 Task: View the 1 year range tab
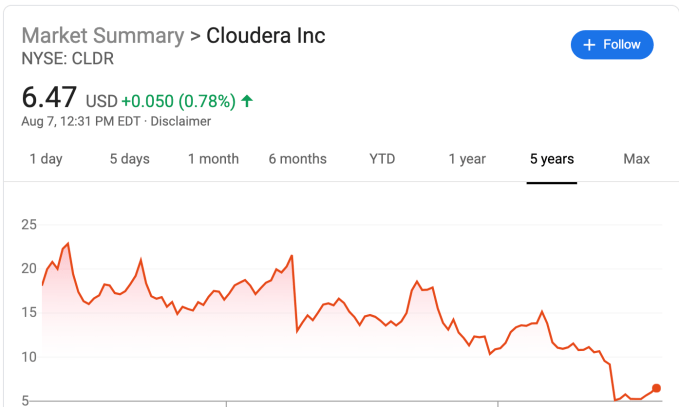pyautogui.click(x=467, y=159)
